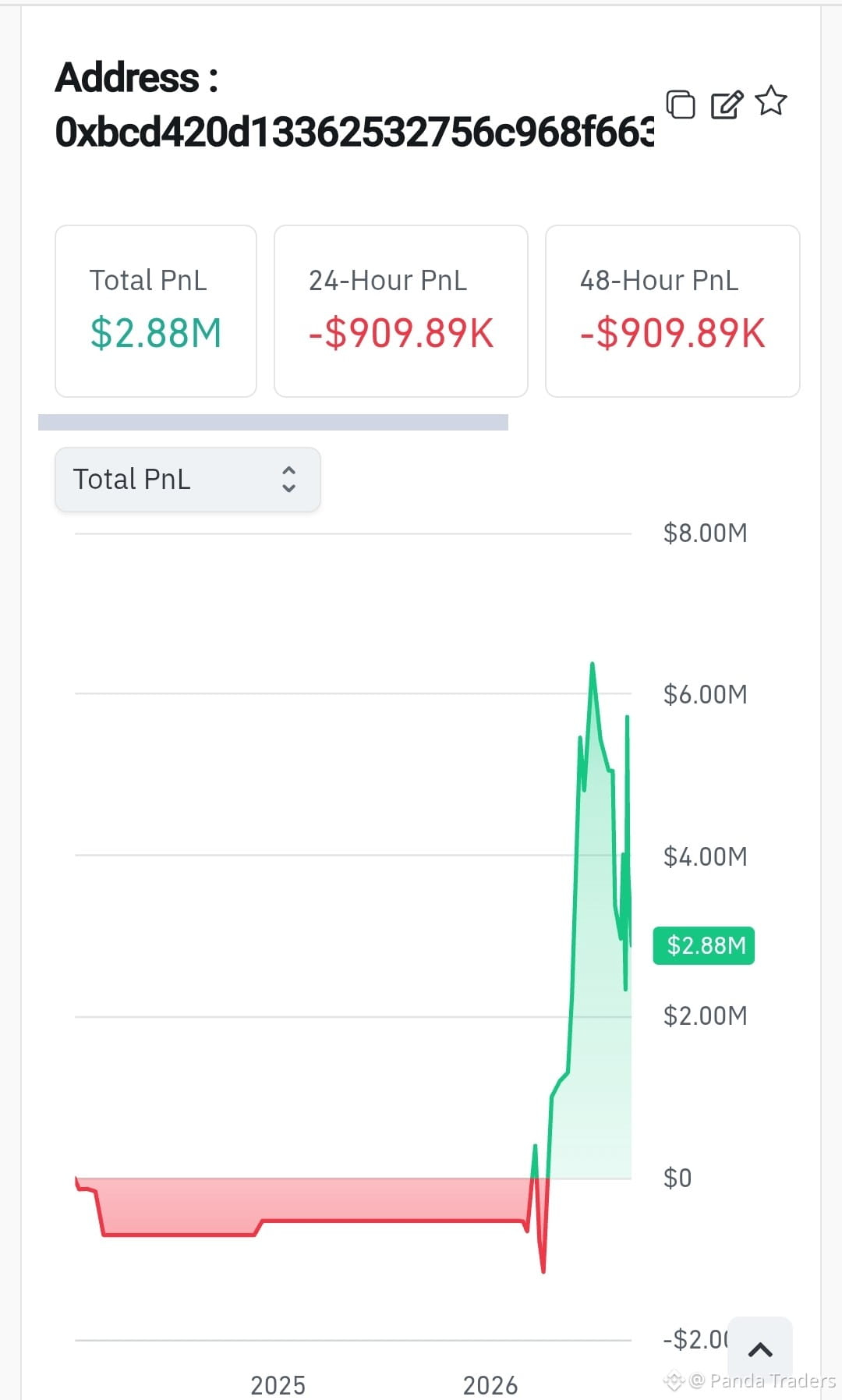Viewport: 842px width, 1400px height.
Task: Click the up-down arrows in the dropdown
Action: tap(288, 480)
